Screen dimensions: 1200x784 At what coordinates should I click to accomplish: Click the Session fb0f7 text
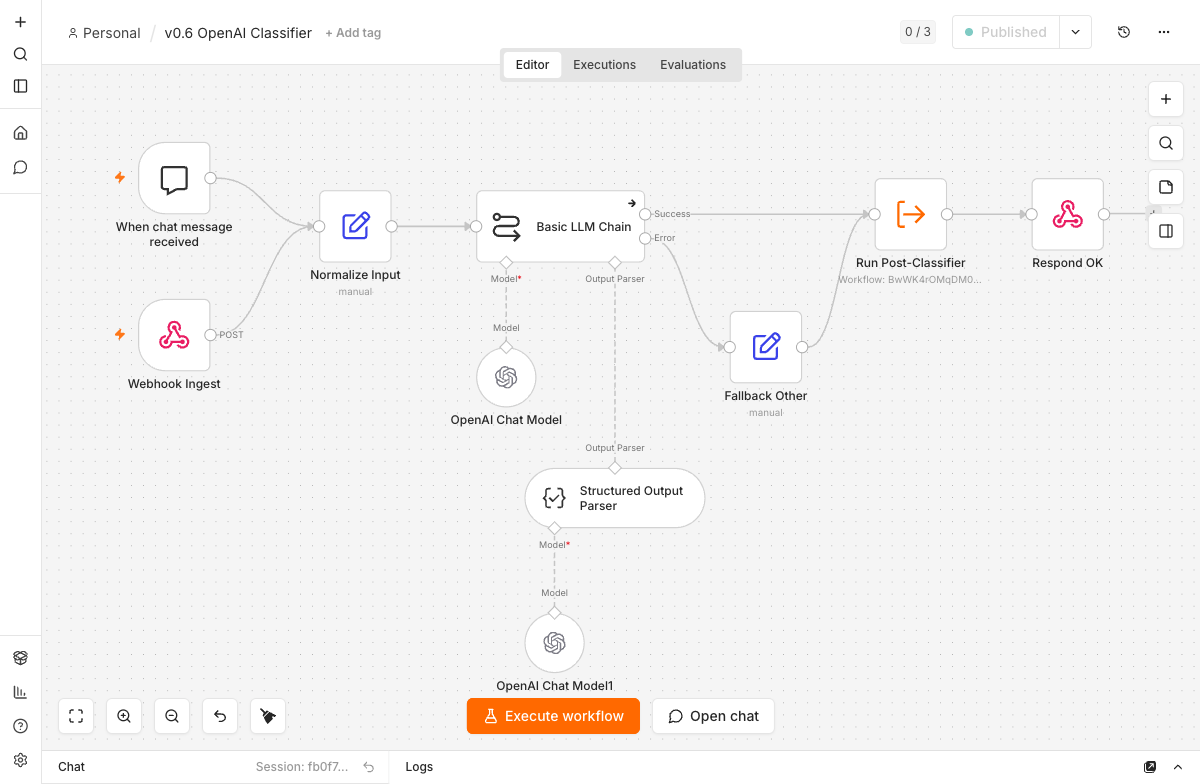coord(302,767)
